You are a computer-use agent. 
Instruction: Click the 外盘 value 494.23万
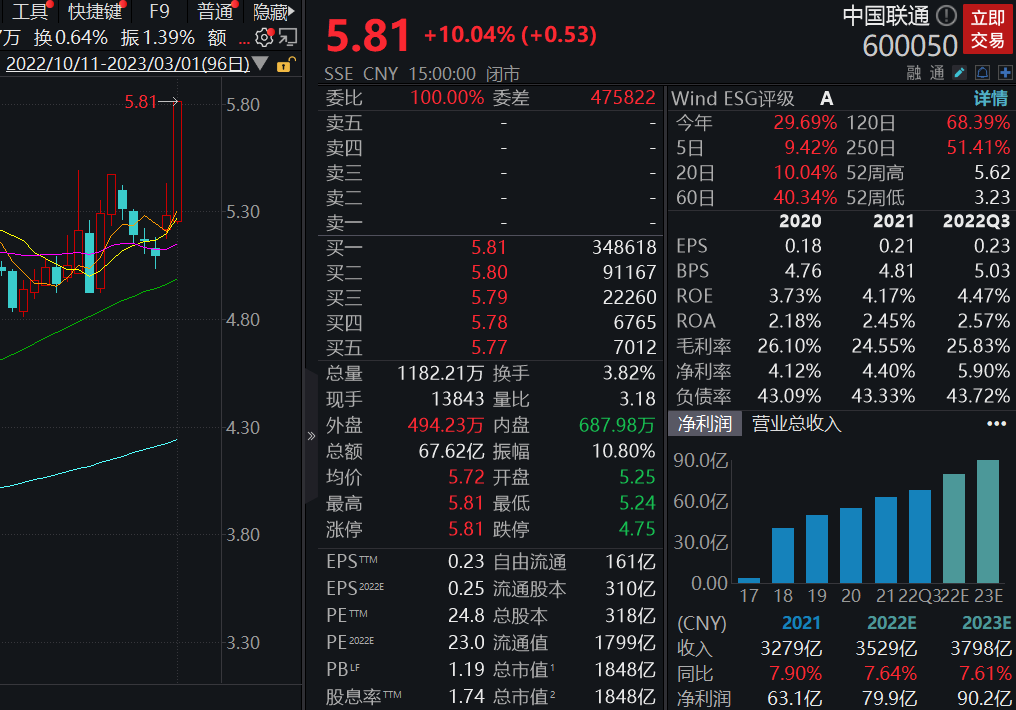446,425
